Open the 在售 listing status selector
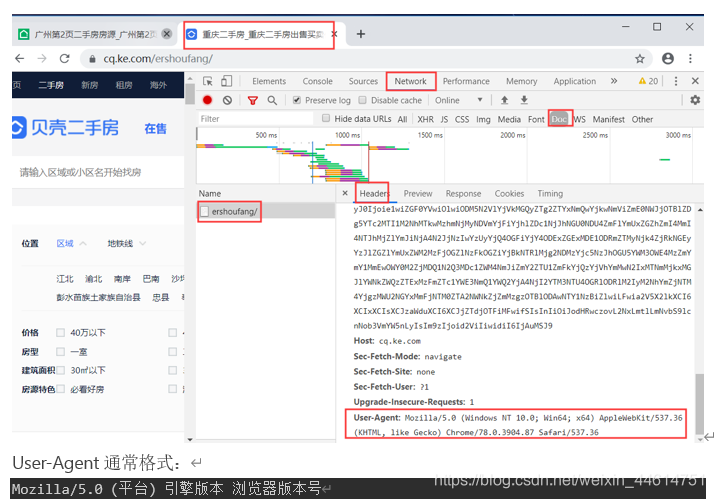 coord(155,129)
